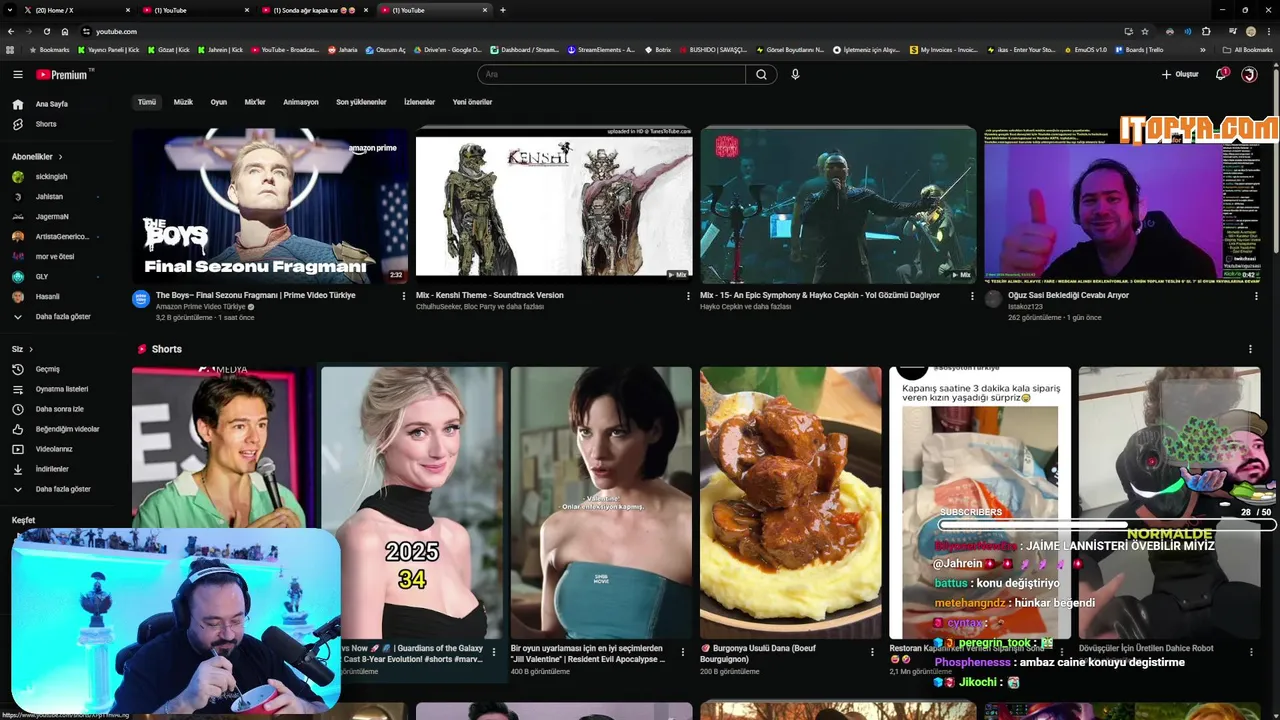1280x720 pixels.
Task: Open the Hasanli channel
Action: 47,297
